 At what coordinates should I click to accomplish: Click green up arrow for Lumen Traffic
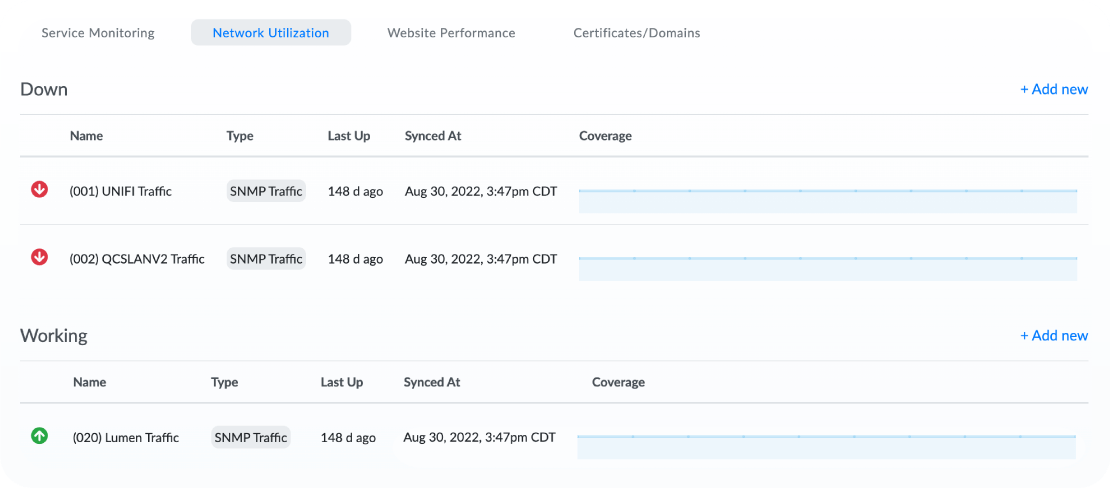coord(39,435)
